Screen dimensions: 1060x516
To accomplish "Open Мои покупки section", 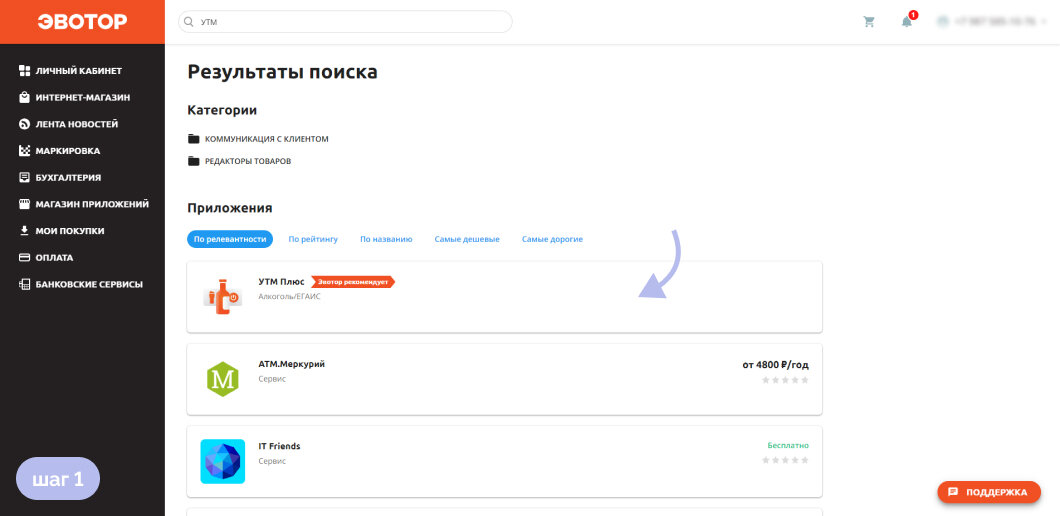I will pos(70,231).
